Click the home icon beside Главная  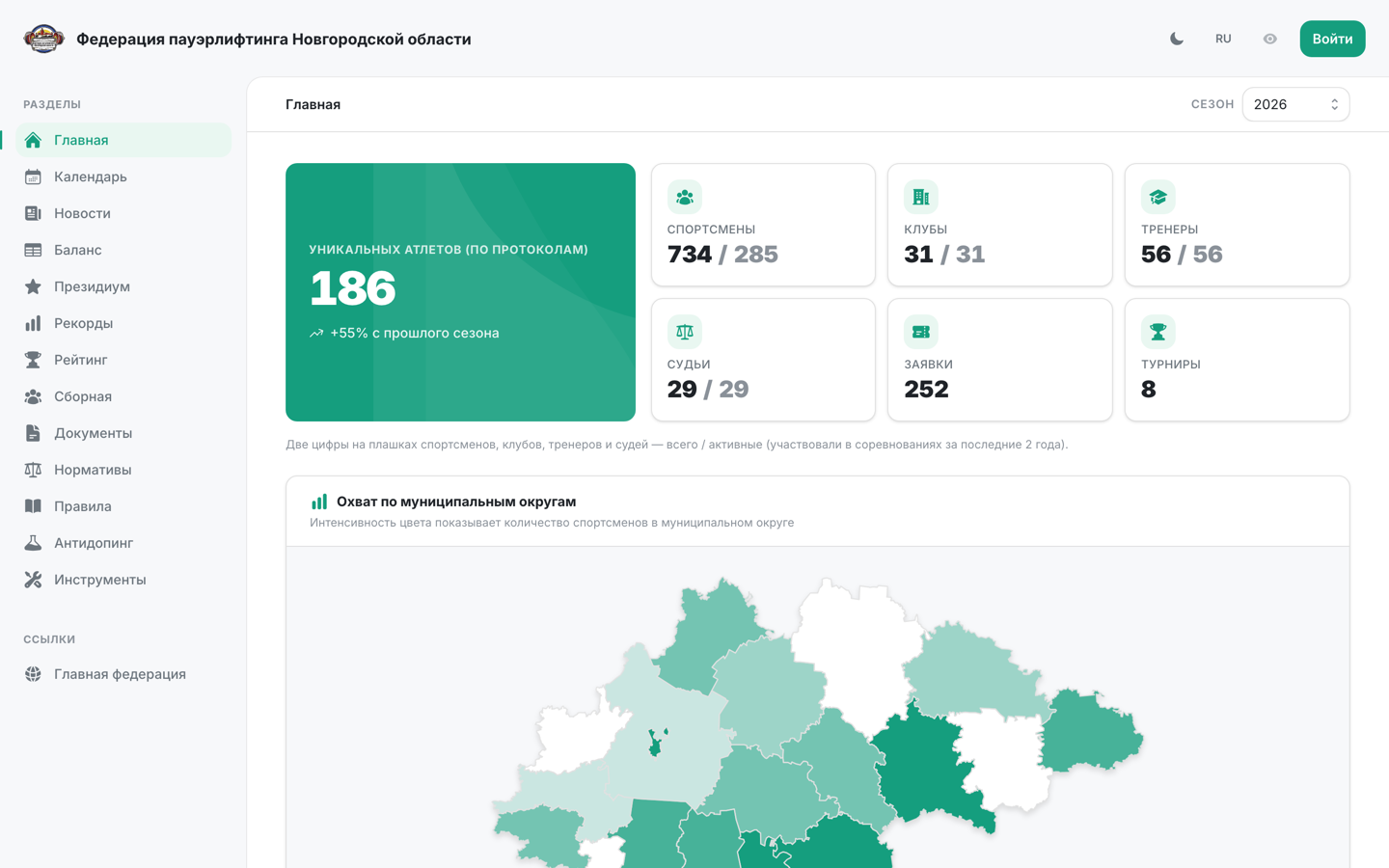coord(33,140)
